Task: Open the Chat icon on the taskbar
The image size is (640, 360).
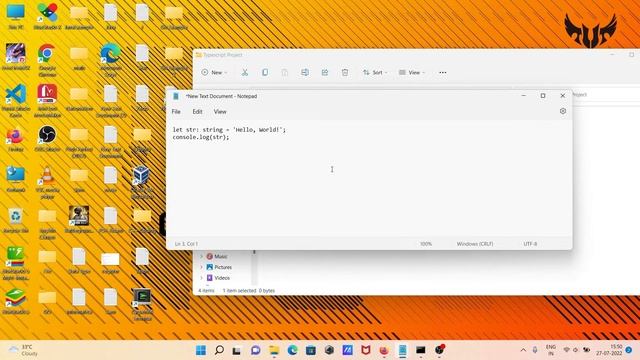Action: pyautogui.click(x=256, y=350)
